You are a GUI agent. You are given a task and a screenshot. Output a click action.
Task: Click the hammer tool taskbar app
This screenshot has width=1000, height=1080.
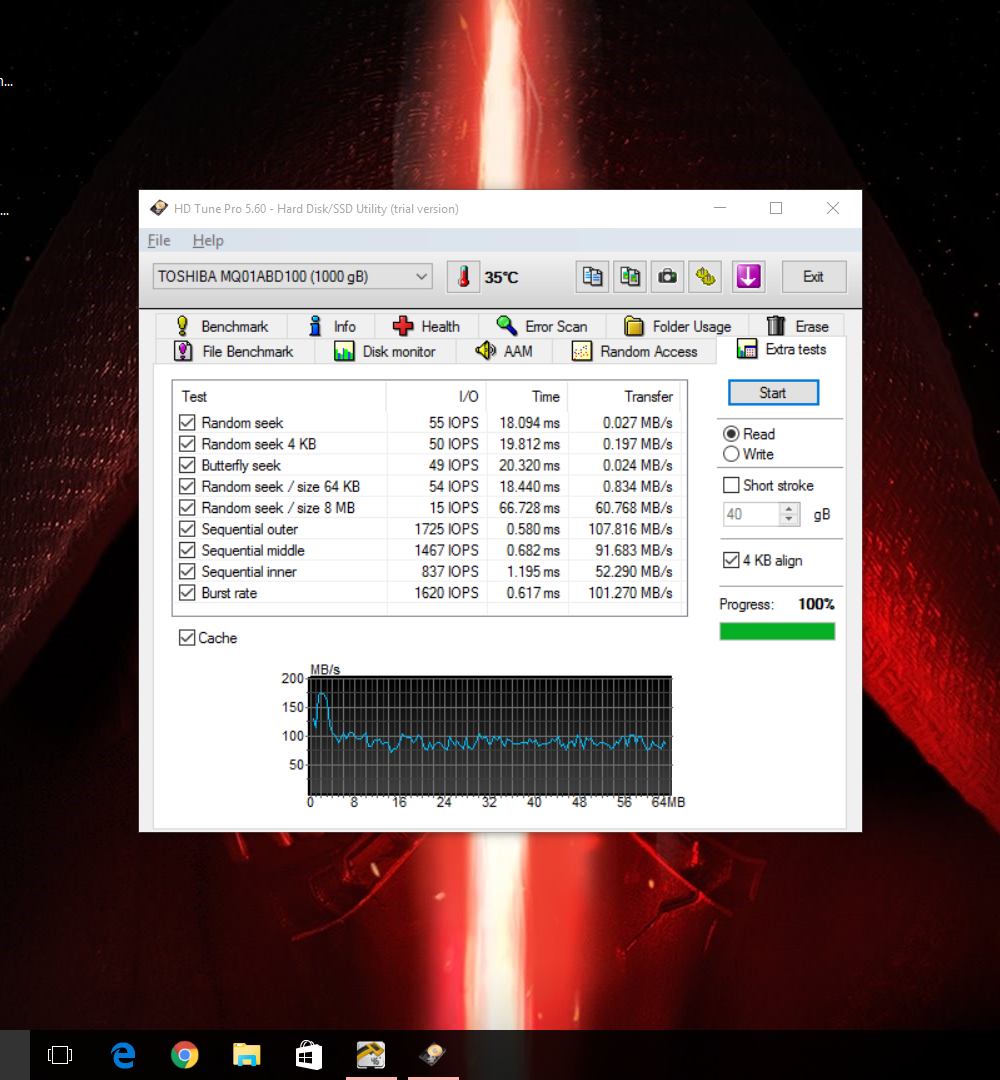click(371, 1055)
